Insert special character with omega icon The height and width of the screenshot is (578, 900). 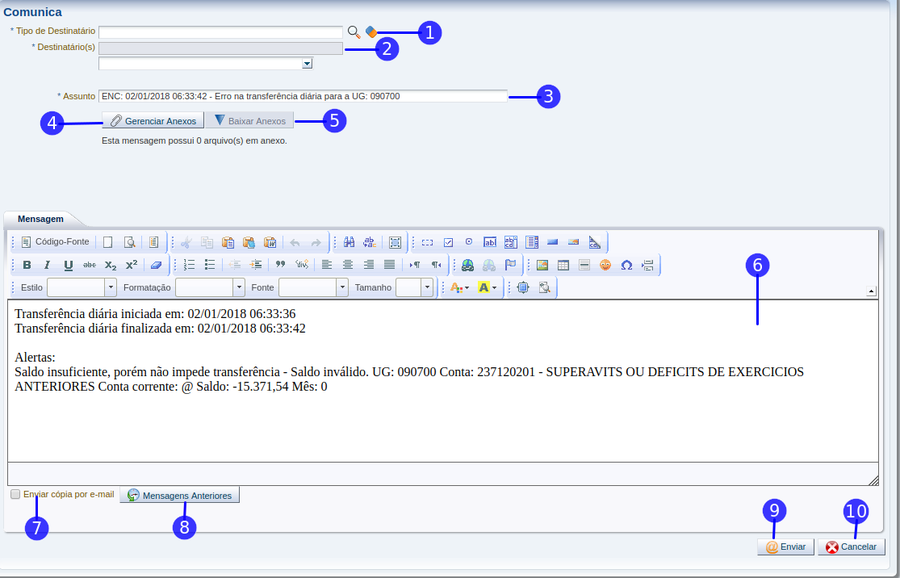coord(626,265)
